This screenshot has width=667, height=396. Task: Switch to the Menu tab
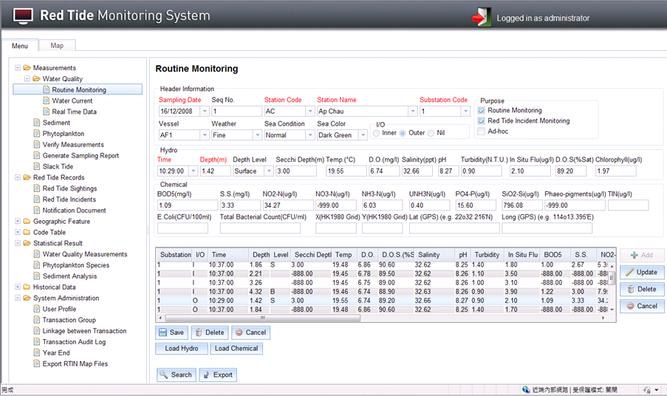click(20, 46)
